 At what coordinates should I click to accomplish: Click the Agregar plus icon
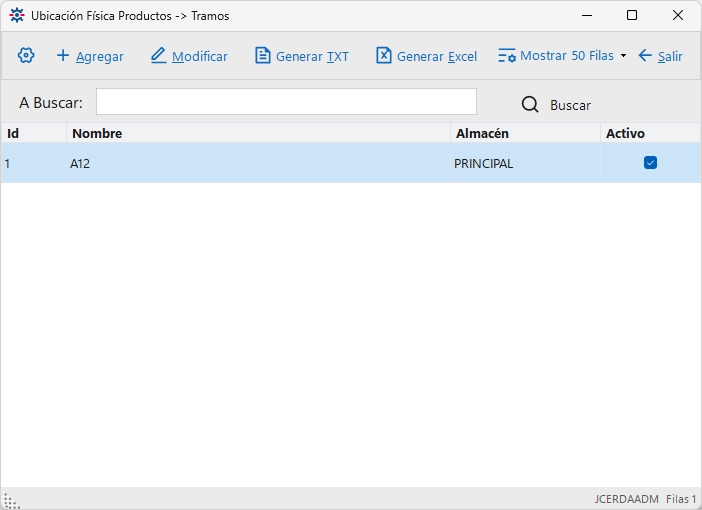[x=63, y=56]
